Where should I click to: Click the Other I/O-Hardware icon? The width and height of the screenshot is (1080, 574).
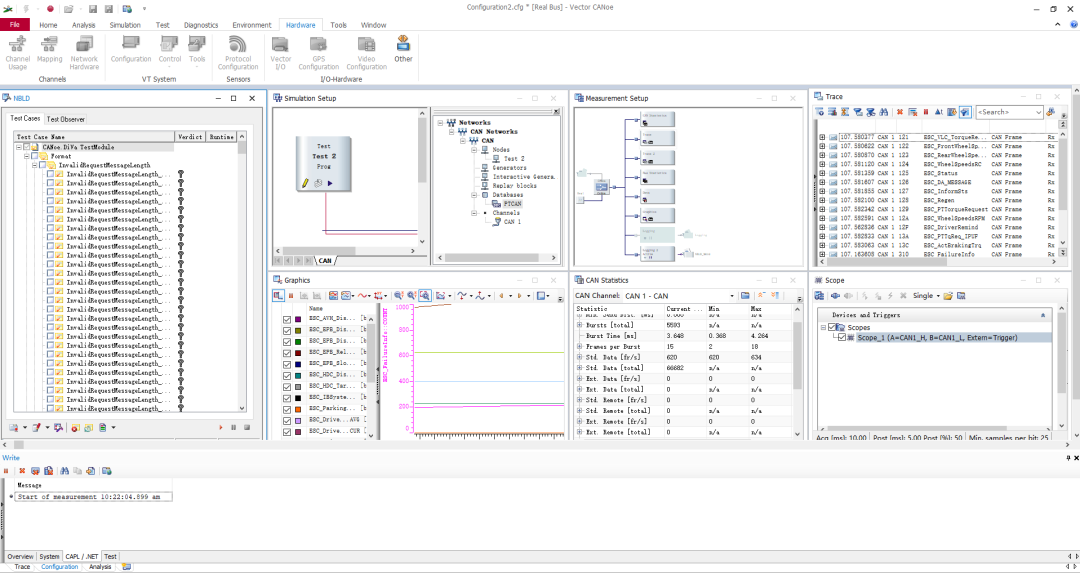403,50
